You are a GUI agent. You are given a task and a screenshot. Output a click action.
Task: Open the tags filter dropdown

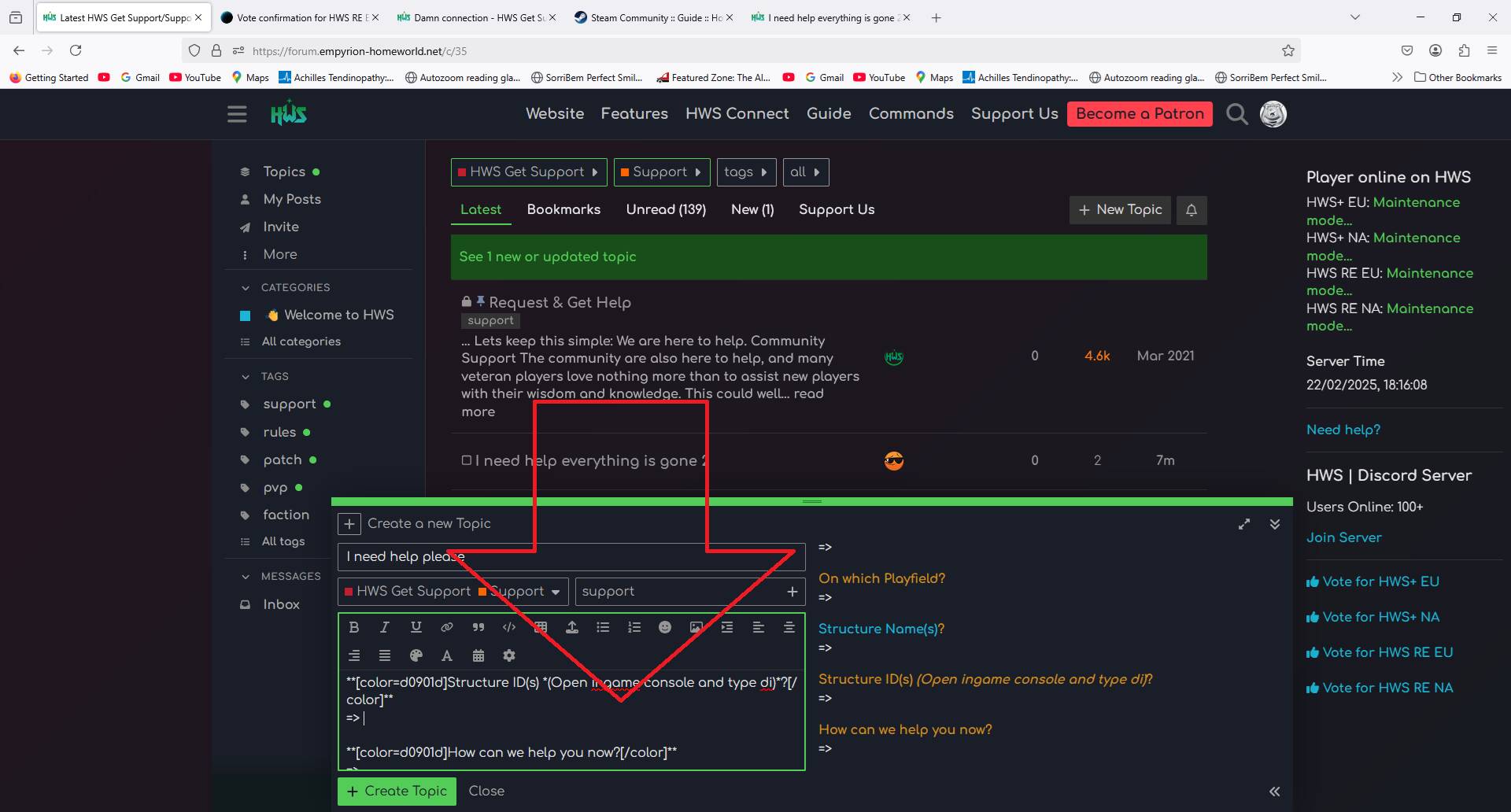(x=747, y=172)
